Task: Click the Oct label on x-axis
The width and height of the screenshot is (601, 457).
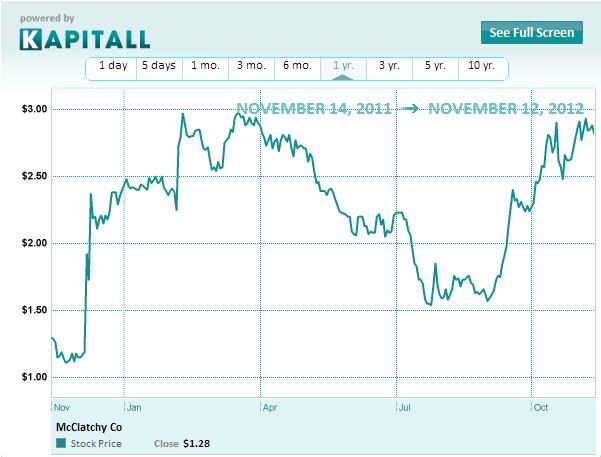Action: coord(541,408)
